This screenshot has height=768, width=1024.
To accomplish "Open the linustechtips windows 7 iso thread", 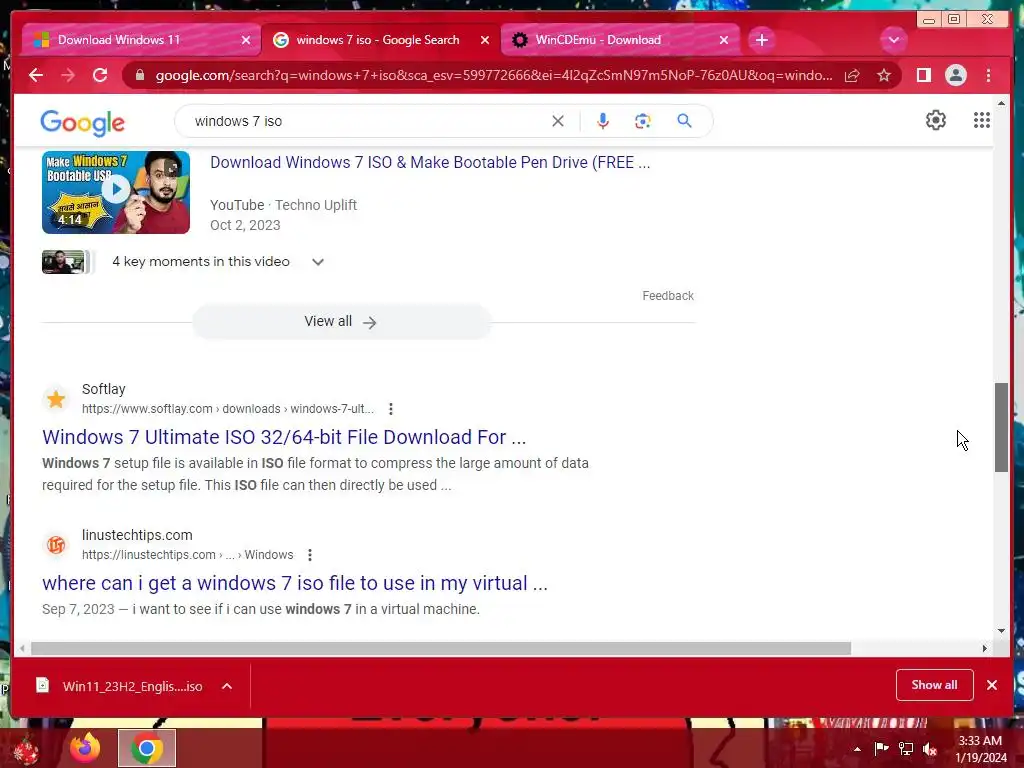I will pyautogui.click(x=295, y=583).
